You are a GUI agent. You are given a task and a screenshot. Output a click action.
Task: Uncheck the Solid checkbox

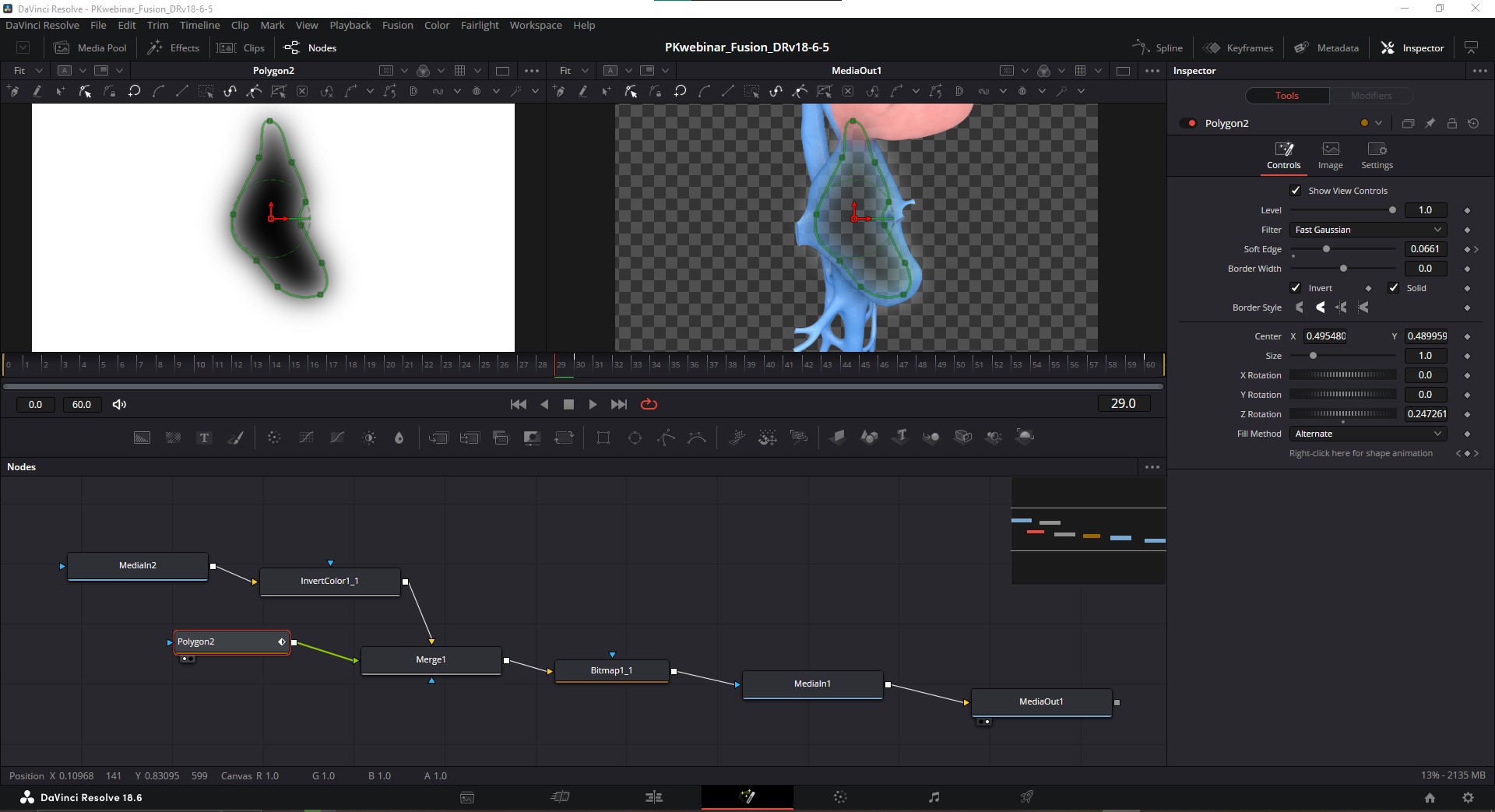(1394, 287)
